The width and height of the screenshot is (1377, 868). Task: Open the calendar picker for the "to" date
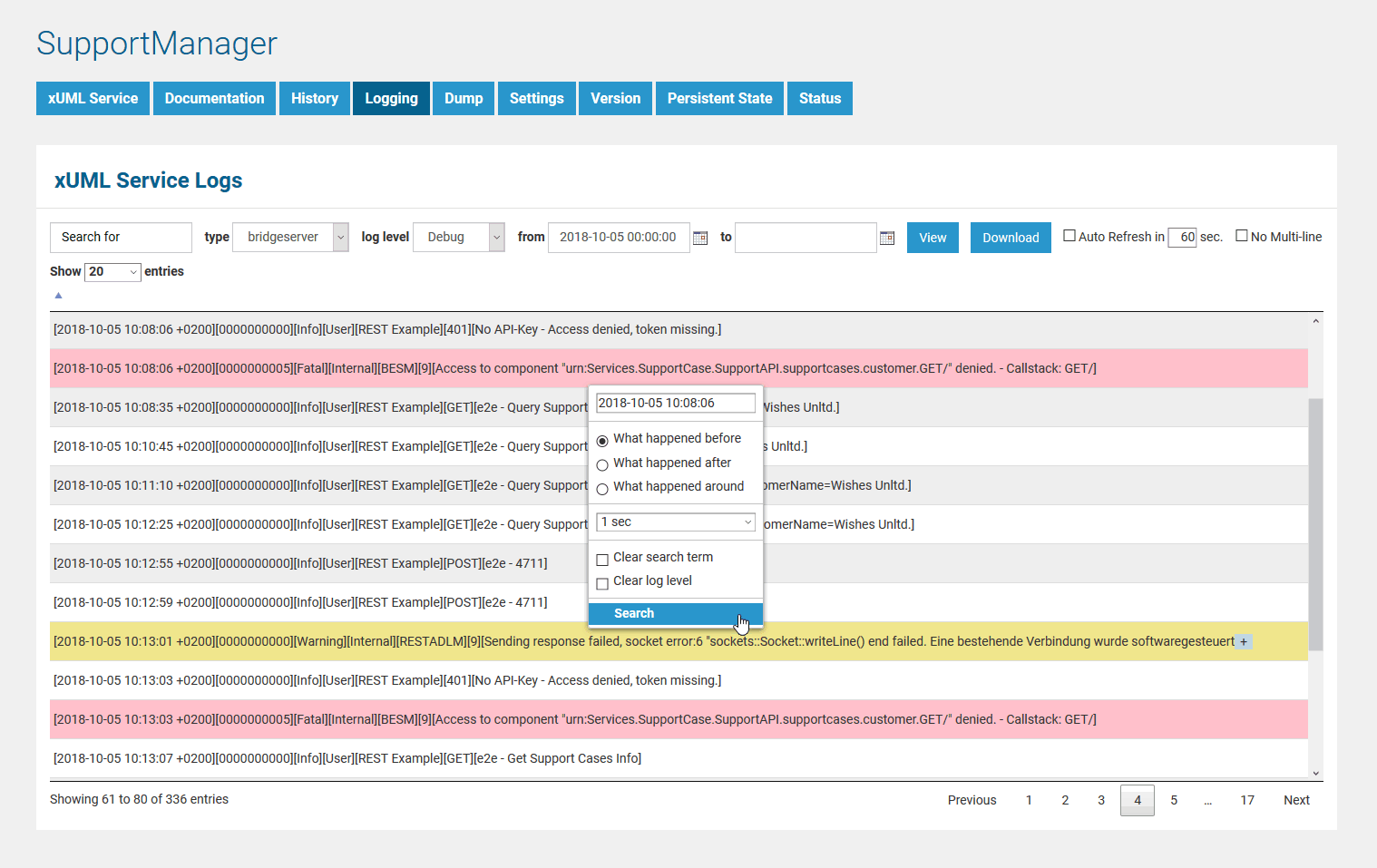886,237
